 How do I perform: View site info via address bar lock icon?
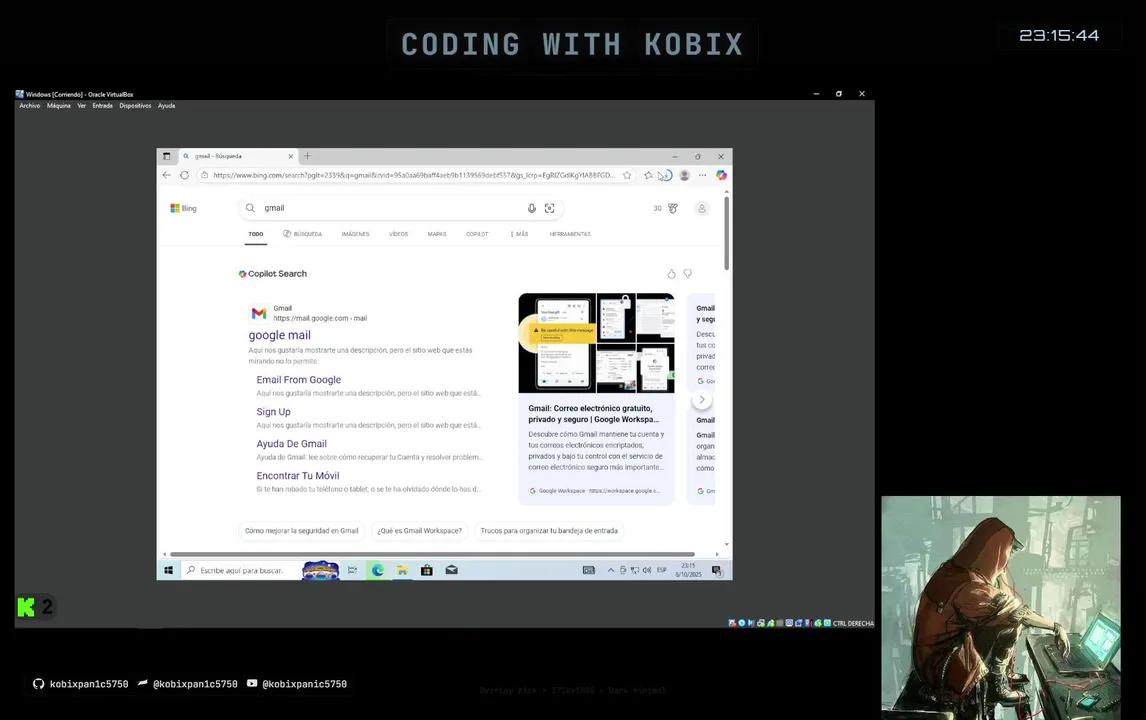coord(205,175)
